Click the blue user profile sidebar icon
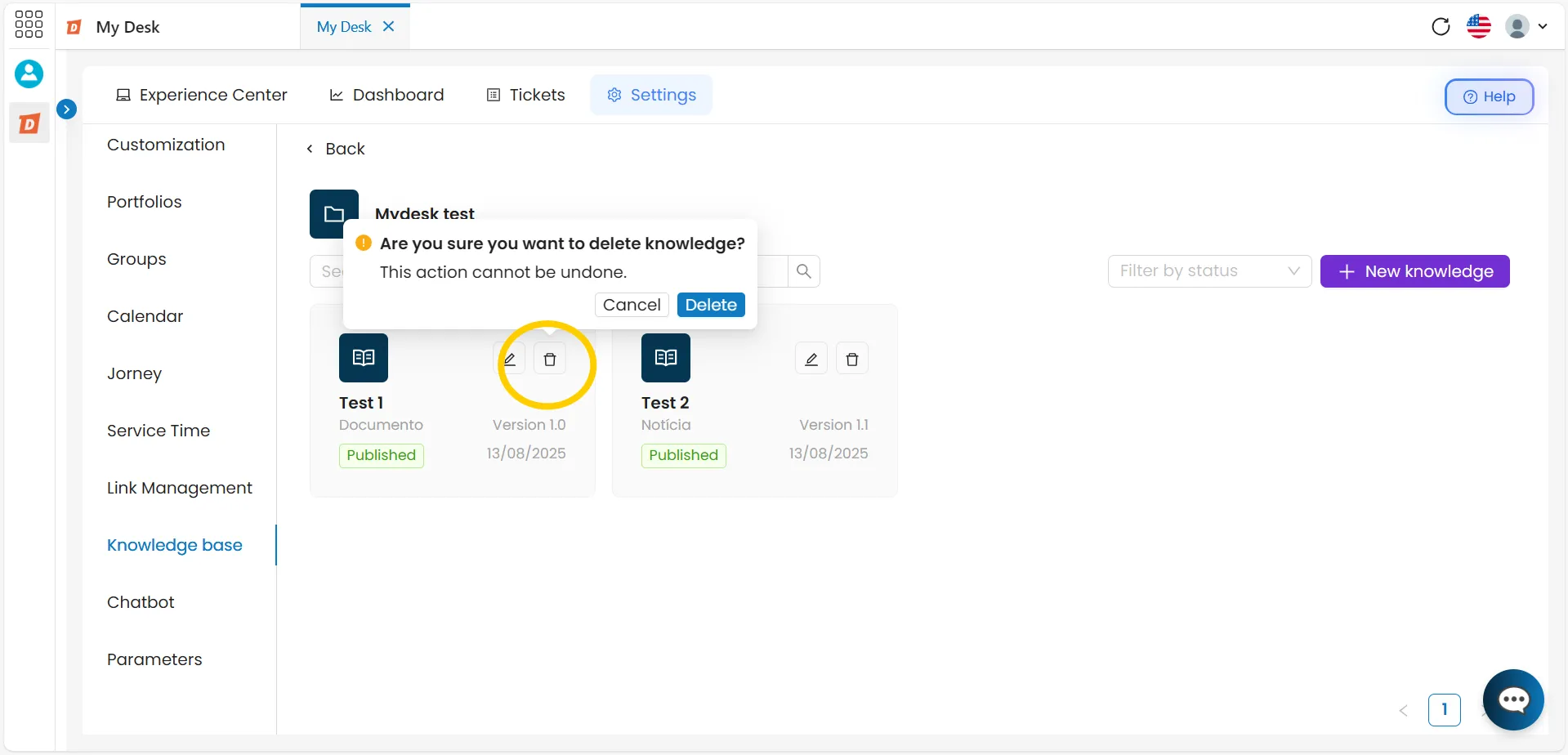The height and width of the screenshot is (755, 1568). [29, 74]
